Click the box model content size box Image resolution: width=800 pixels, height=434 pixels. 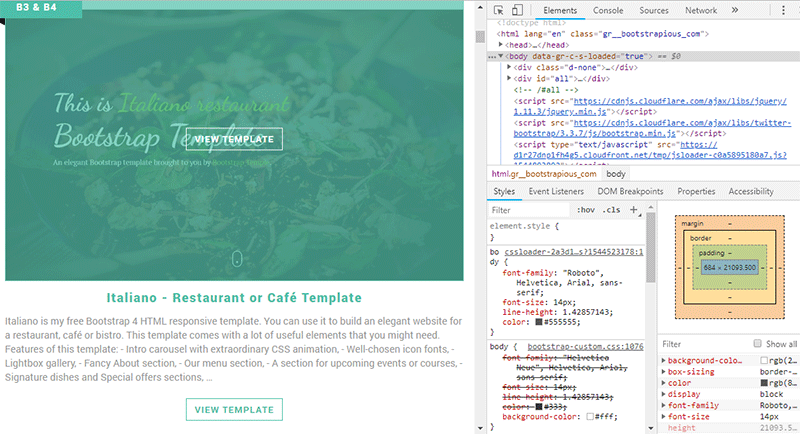730,267
